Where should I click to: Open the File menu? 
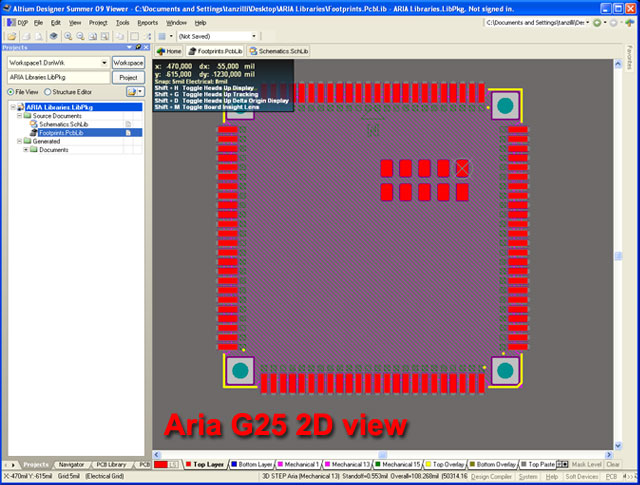click(38, 23)
